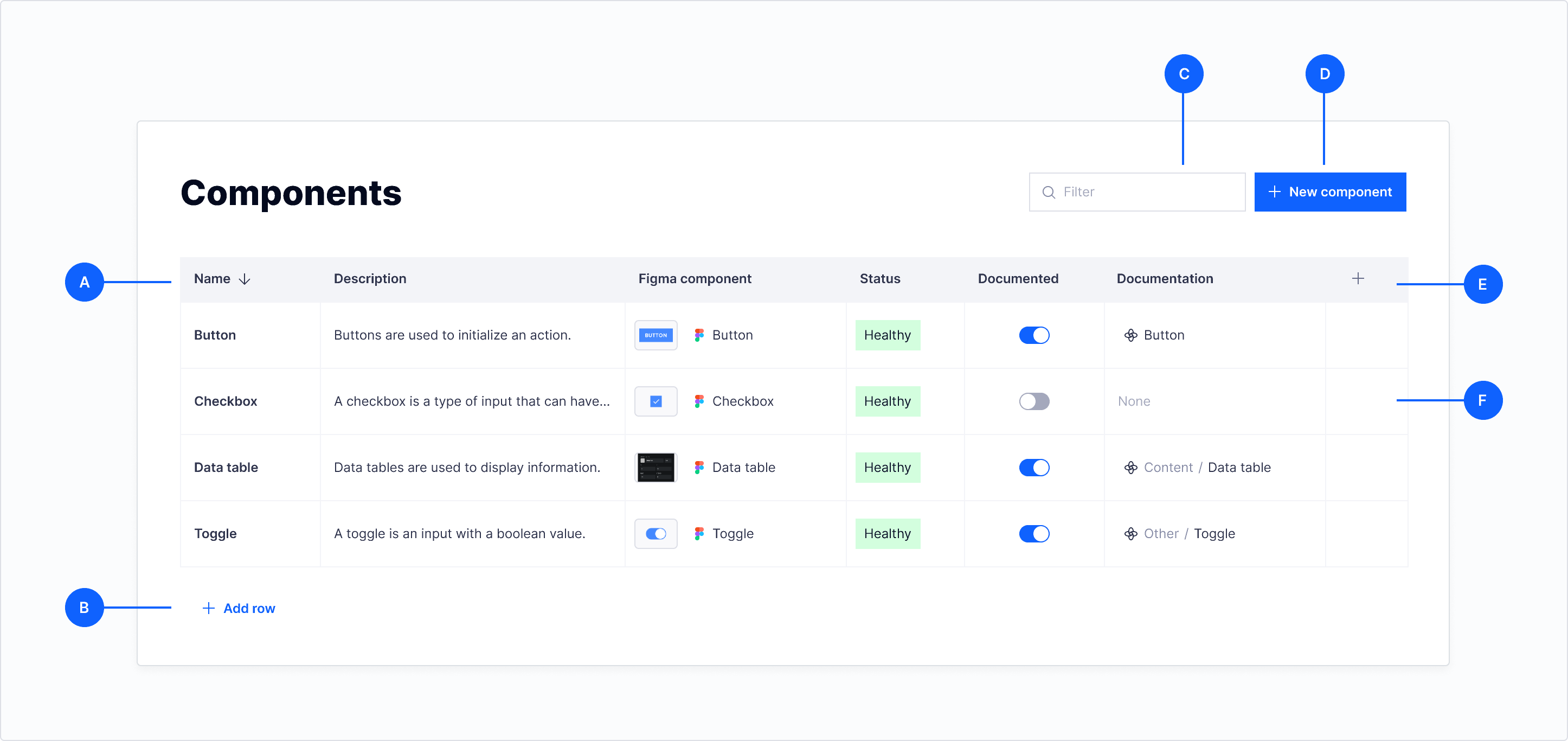Disable the Documented toggle for Button
The width and height of the screenshot is (1568, 741).
[1033, 335]
